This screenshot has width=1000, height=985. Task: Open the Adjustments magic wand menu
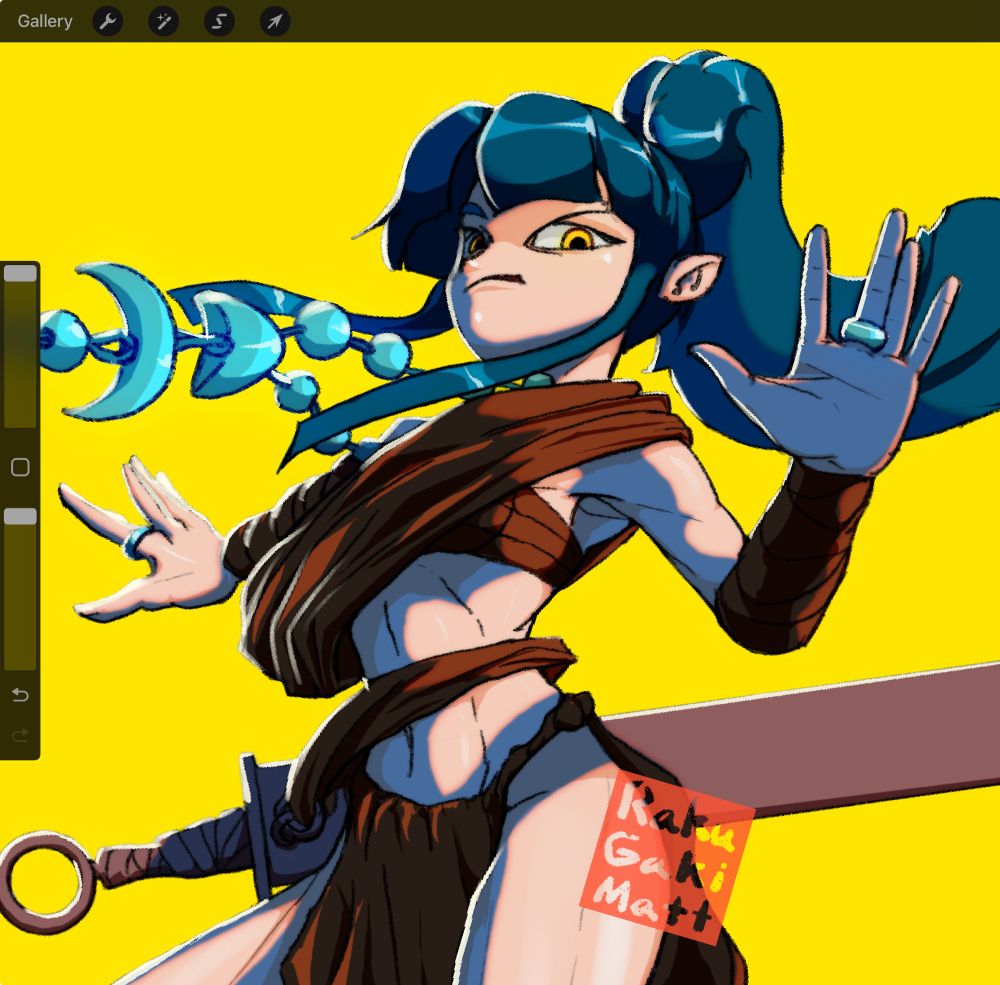click(x=163, y=22)
